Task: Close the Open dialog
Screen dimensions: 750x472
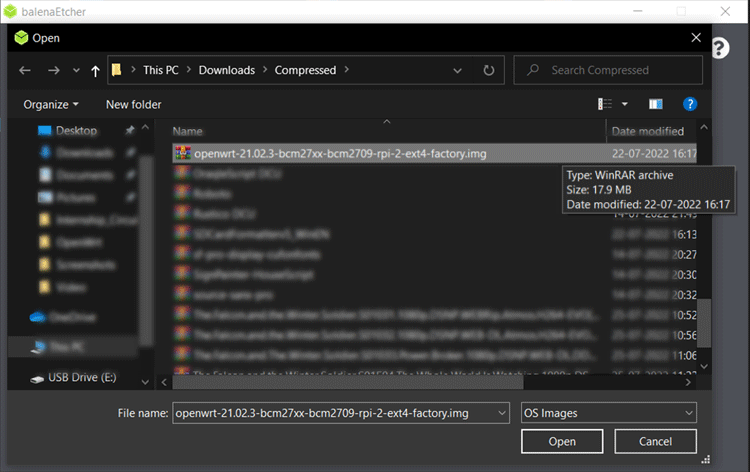Action: point(696,37)
